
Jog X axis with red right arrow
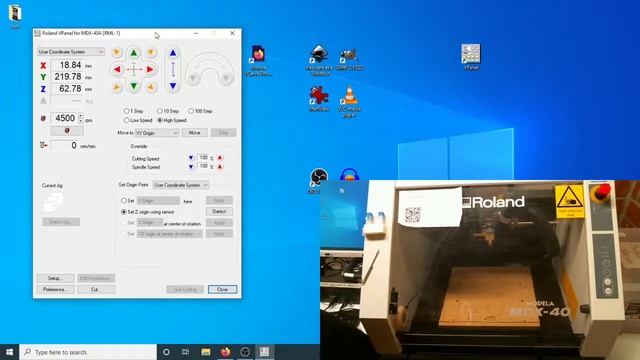[x=150, y=69]
